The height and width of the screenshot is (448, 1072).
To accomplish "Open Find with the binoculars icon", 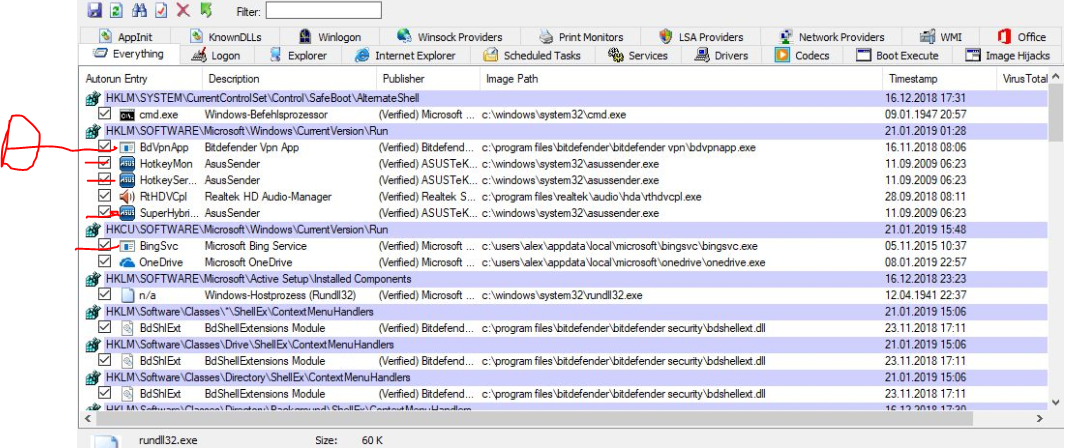I will 139,10.
